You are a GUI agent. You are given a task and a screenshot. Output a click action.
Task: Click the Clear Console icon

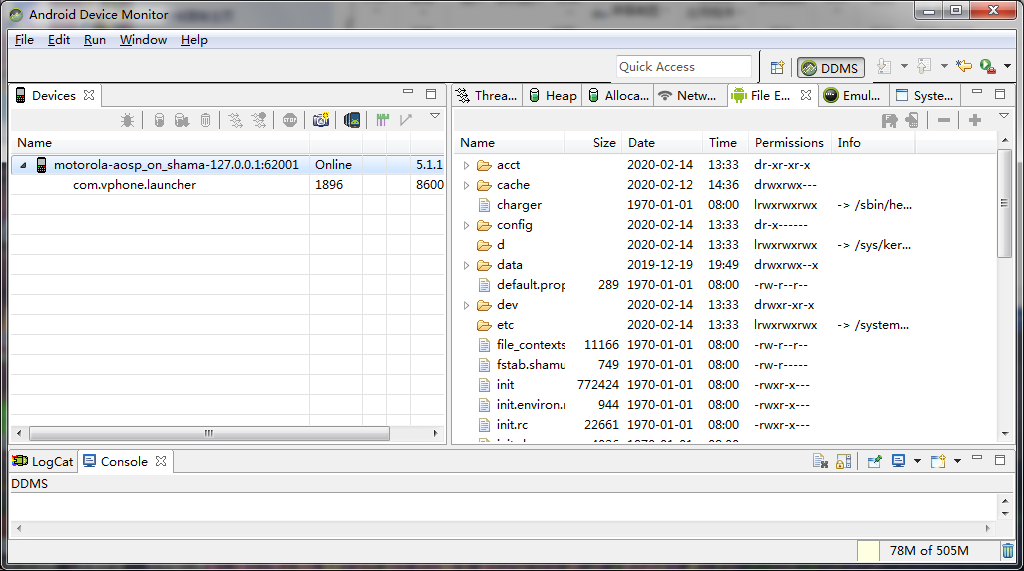pyautogui.click(x=820, y=461)
